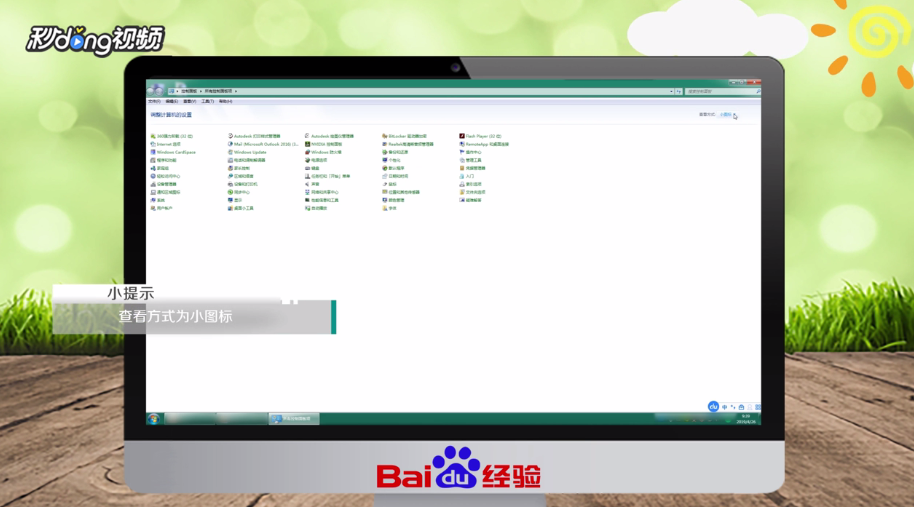914x507 pixels.
Task: Open 索引选项 (Indexing Options)
Action: coord(470,184)
